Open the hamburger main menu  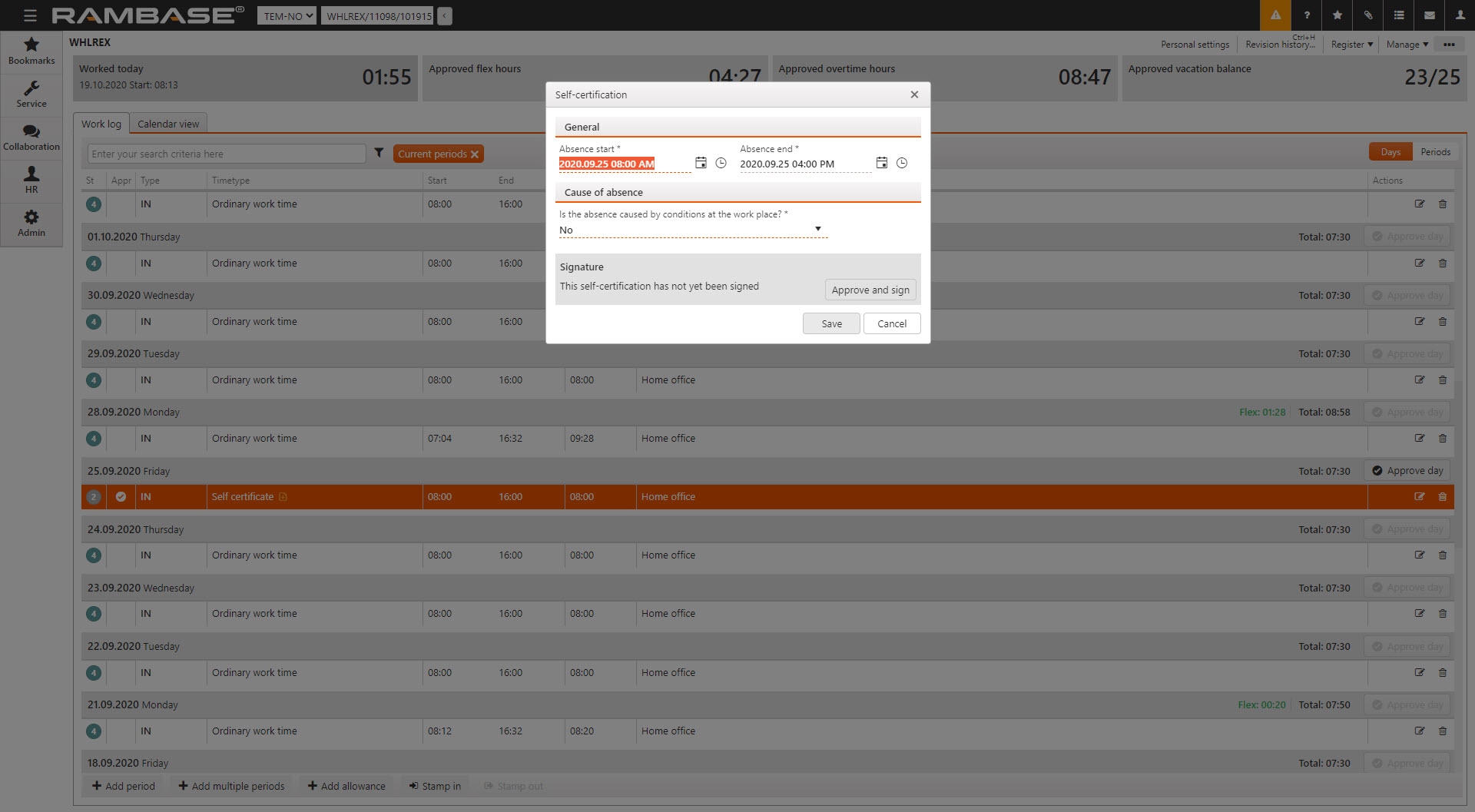(x=30, y=15)
